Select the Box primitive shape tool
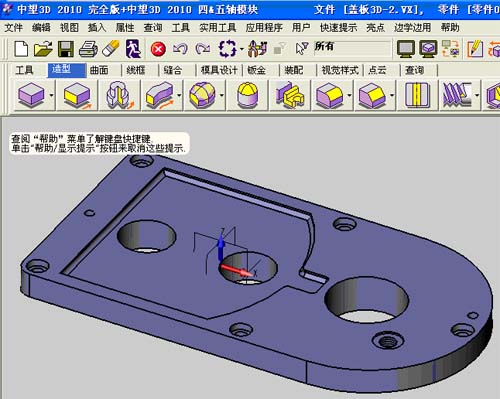Screen dimensions: 500x399 coord(31,96)
